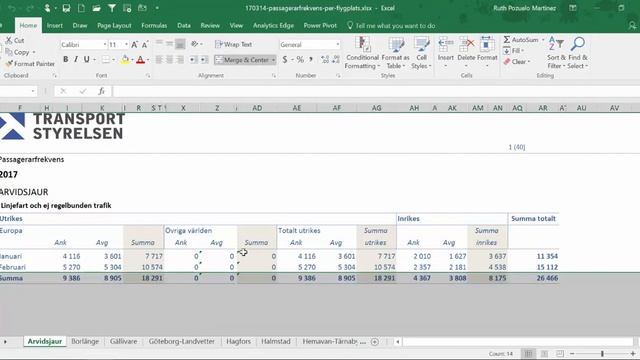Open the Clear menu
Screen dimensions: 640x360
[516, 62]
